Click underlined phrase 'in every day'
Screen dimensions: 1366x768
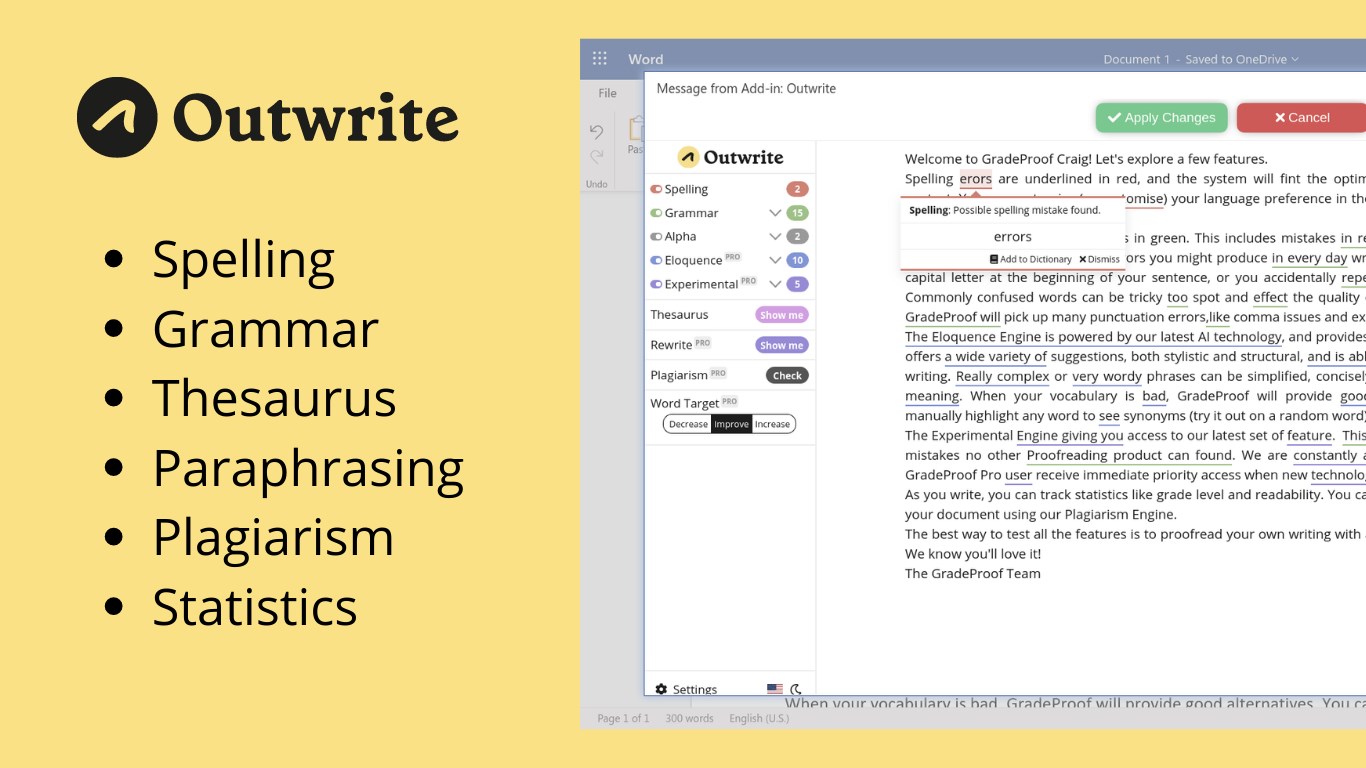point(1309,258)
